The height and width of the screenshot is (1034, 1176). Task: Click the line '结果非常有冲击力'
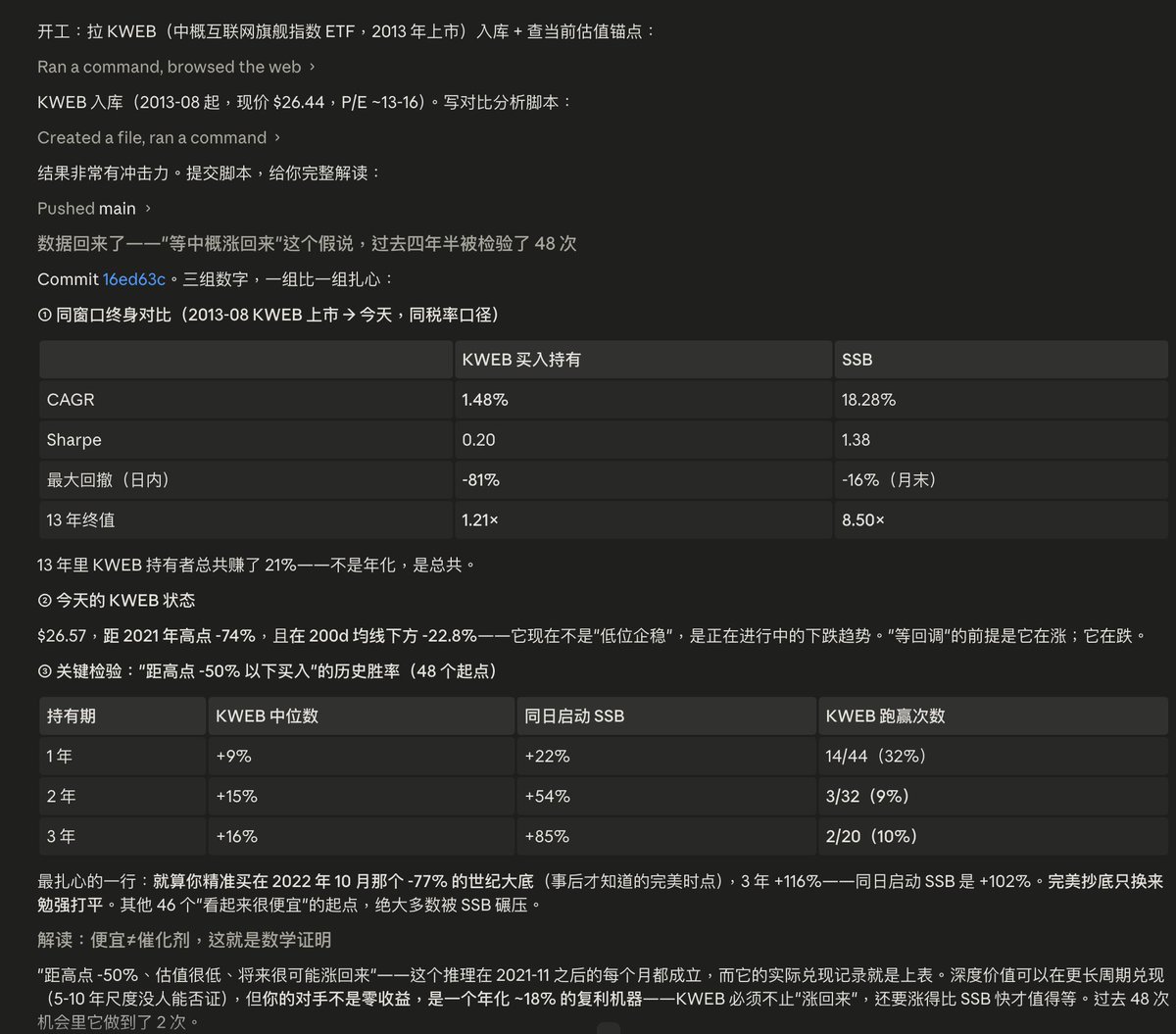pos(209,172)
